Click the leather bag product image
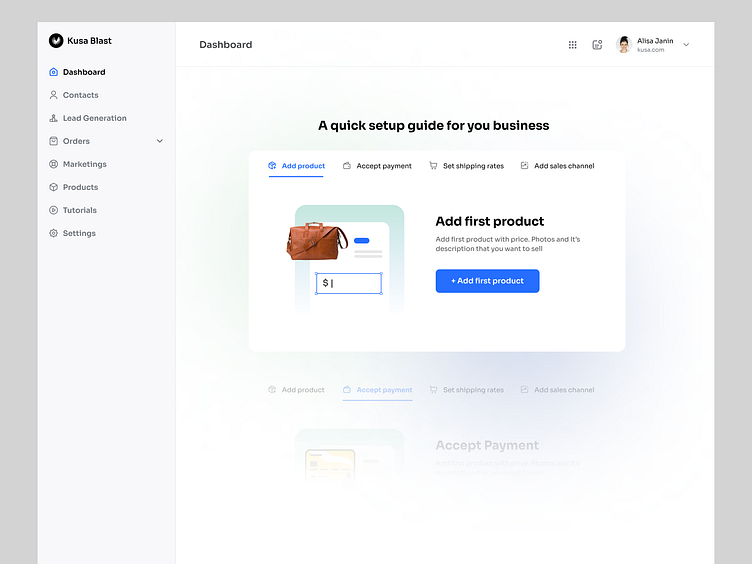Screen dimensions: 752x564 pos(317,241)
